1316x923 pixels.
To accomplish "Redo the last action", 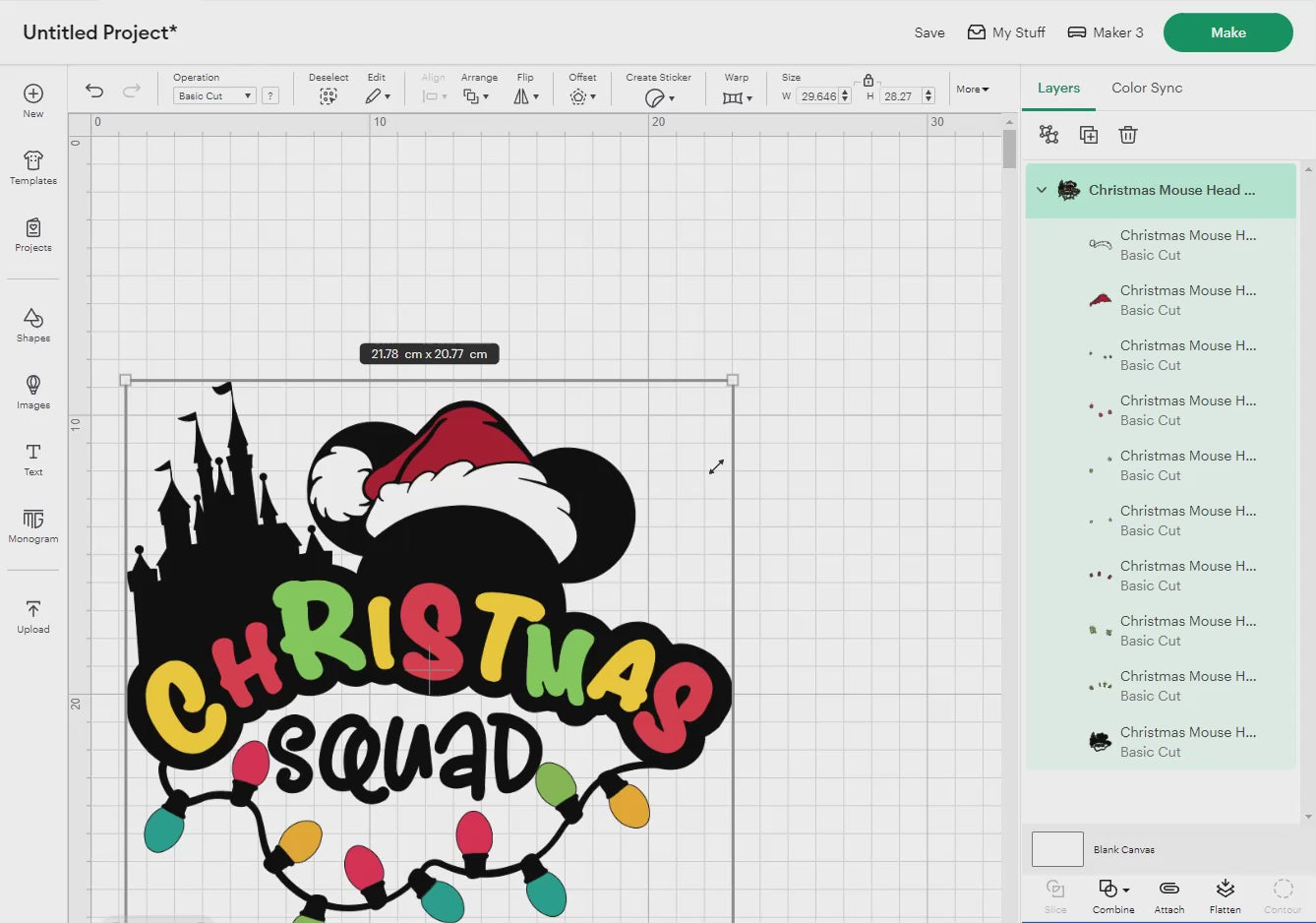I will point(132,91).
